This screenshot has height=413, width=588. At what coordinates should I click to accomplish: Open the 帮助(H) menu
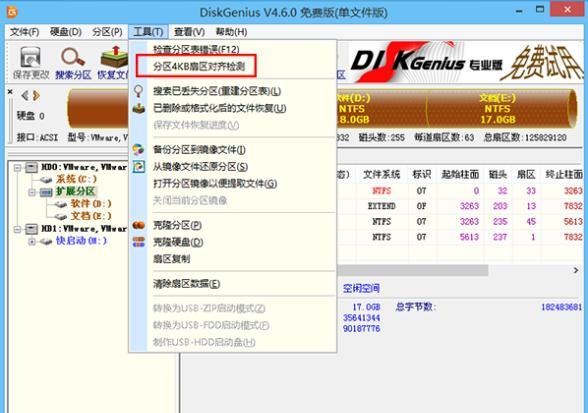pos(231,32)
